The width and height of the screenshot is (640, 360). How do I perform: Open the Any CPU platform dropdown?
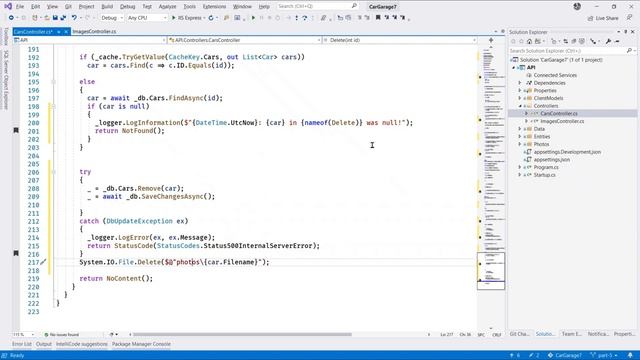[147, 18]
